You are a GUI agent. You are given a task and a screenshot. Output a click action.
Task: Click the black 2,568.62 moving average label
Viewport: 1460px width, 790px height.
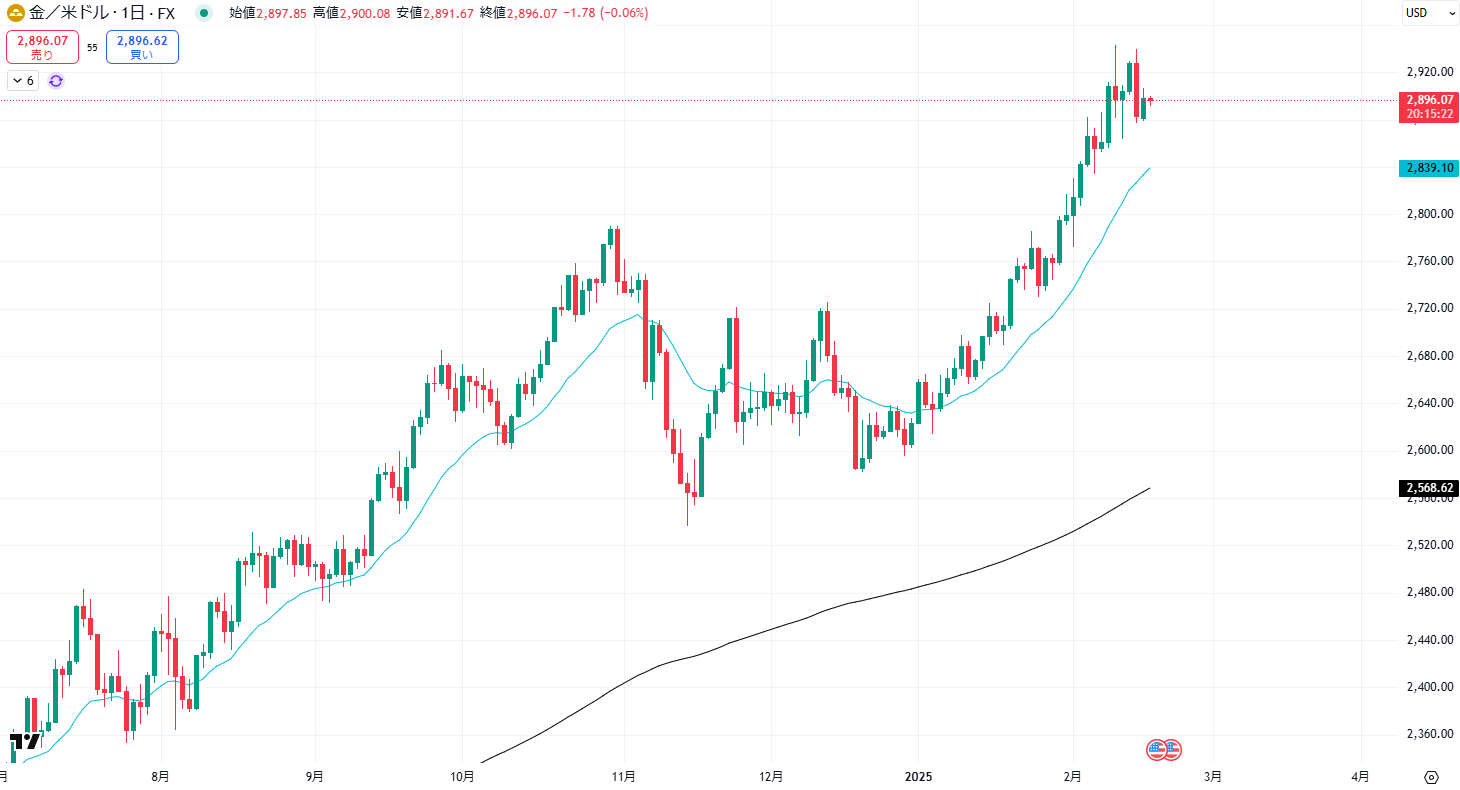coord(1429,488)
